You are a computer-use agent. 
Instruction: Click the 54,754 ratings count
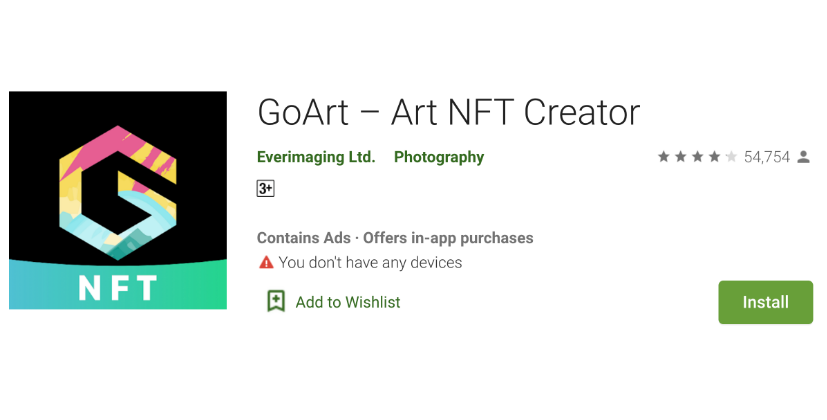pyautogui.click(x=767, y=157)
